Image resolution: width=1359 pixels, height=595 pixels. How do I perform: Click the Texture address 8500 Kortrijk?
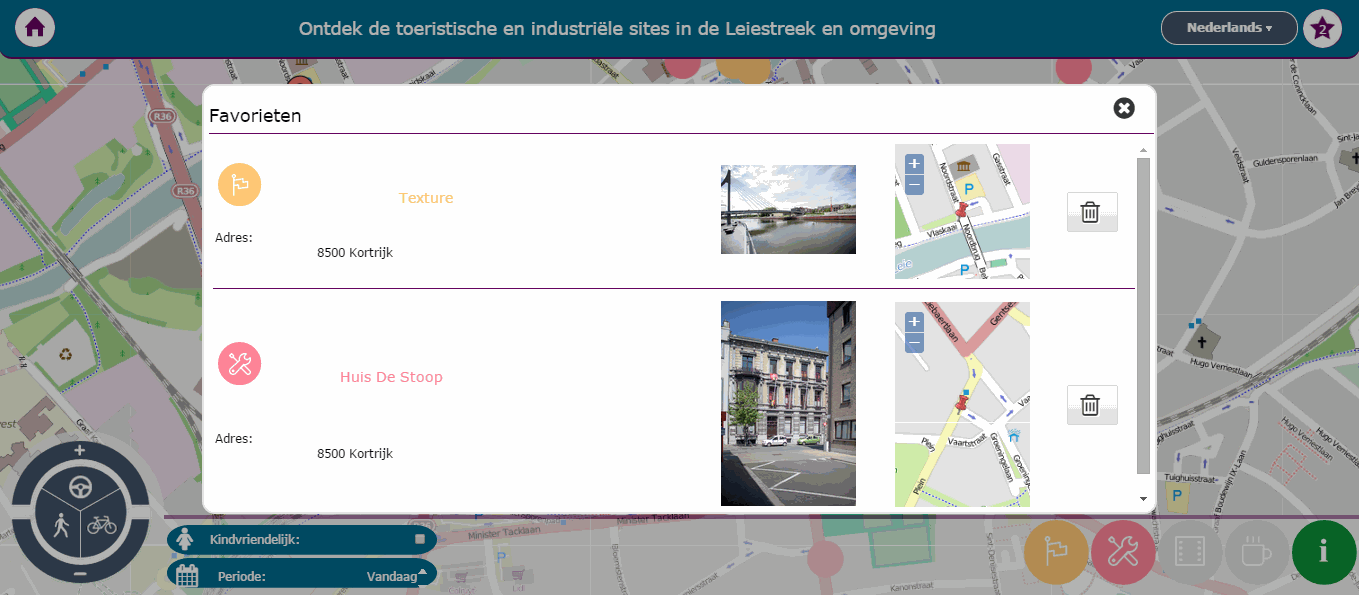355,253
